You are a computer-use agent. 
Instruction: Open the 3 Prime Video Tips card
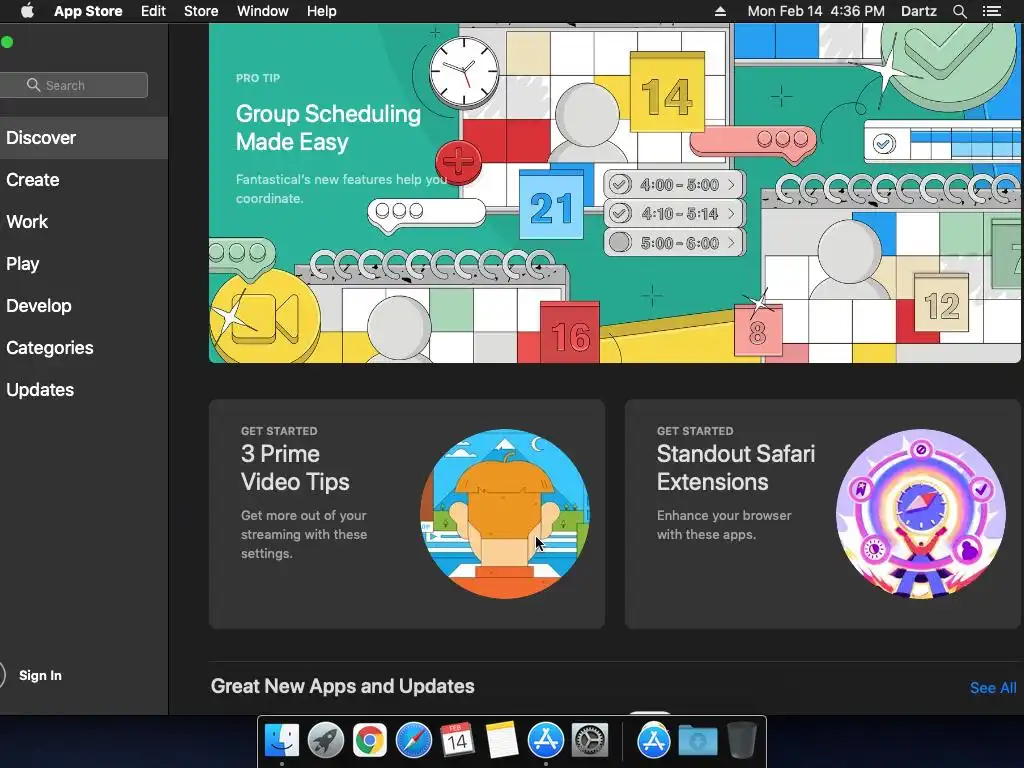tap(406, 514)
